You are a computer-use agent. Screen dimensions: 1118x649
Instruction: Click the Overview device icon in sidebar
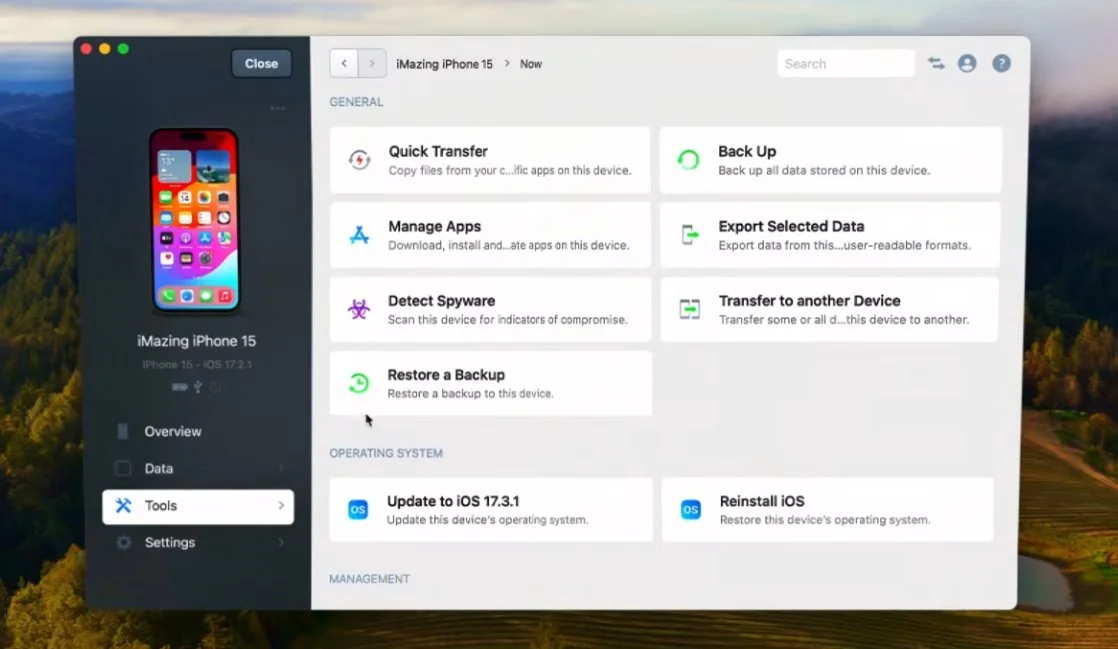pos(123,431)
